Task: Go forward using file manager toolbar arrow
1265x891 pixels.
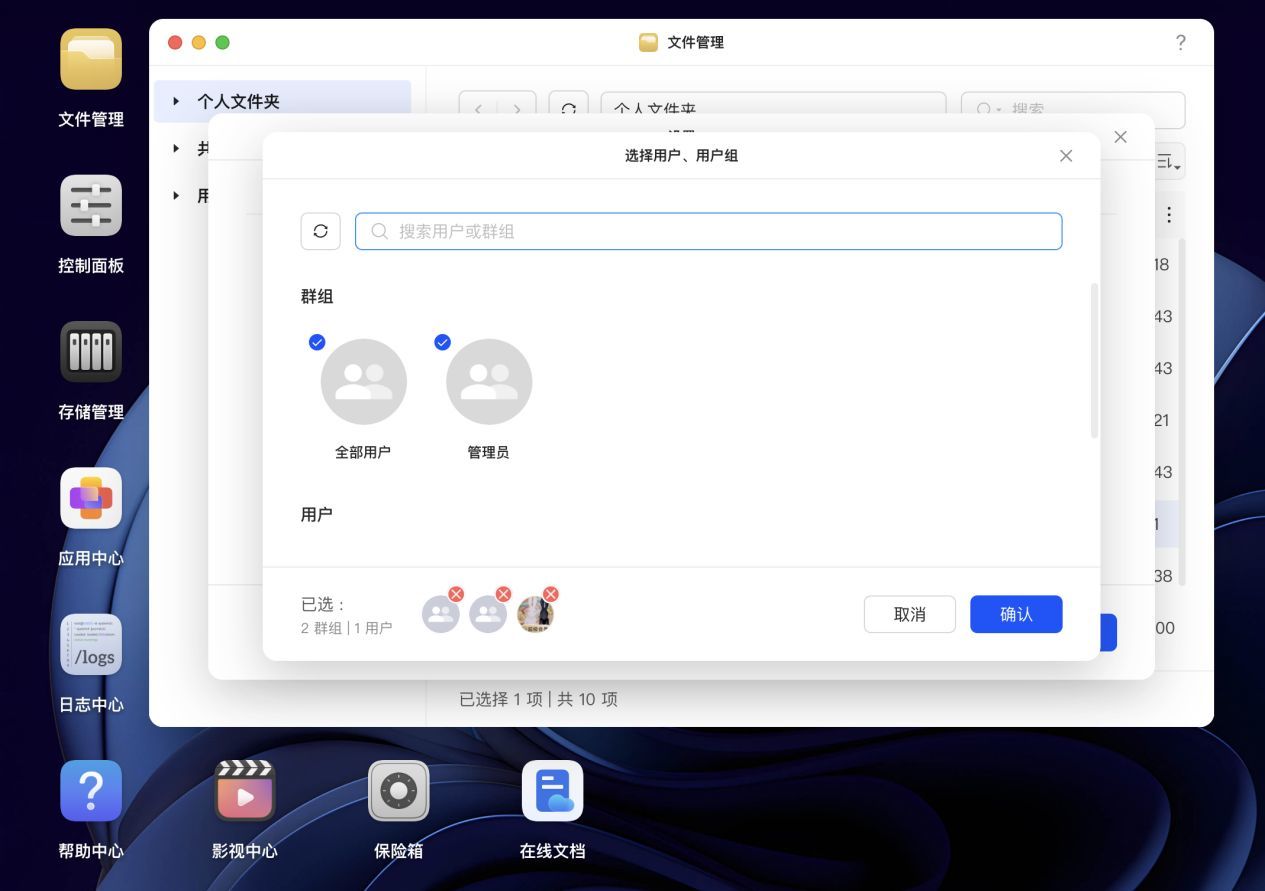Action: point(517,109)
